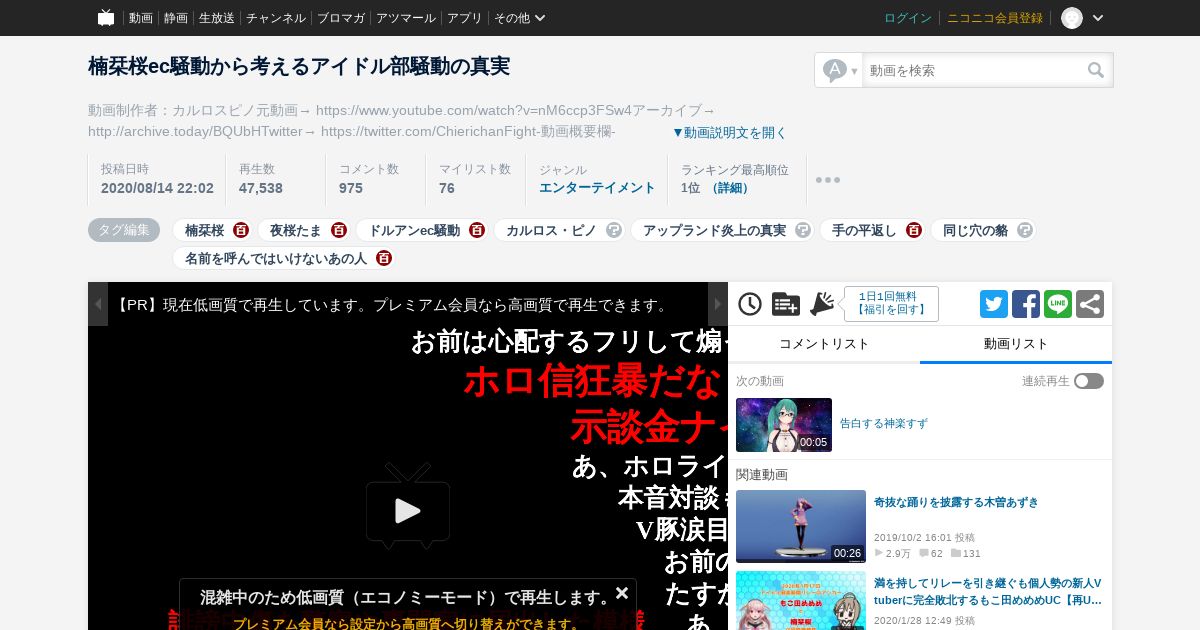Open the 楠栞桜 tag
Screen dimensions: 1200x630
pyautogui.click(x=204, y=230)
